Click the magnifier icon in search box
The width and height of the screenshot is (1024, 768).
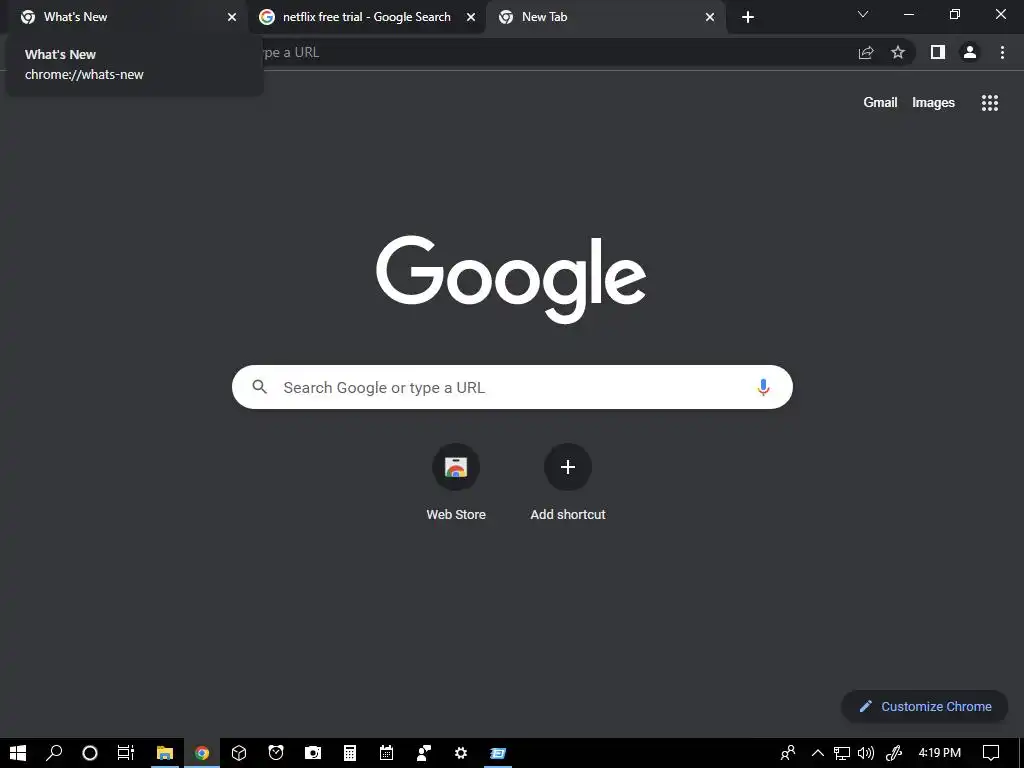point(259,387)
